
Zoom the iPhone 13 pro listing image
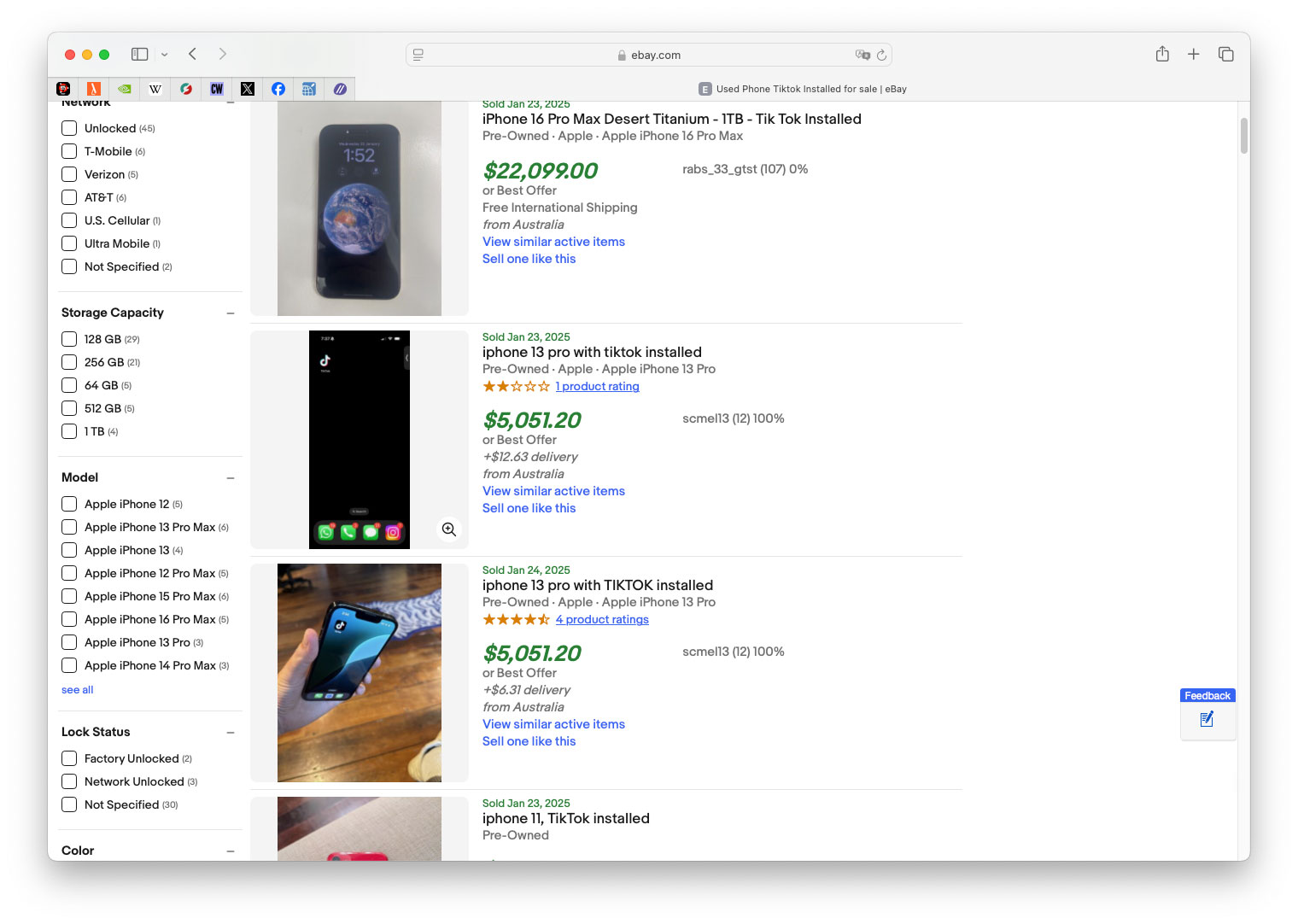pyautogui.click(x=449, y=529)
